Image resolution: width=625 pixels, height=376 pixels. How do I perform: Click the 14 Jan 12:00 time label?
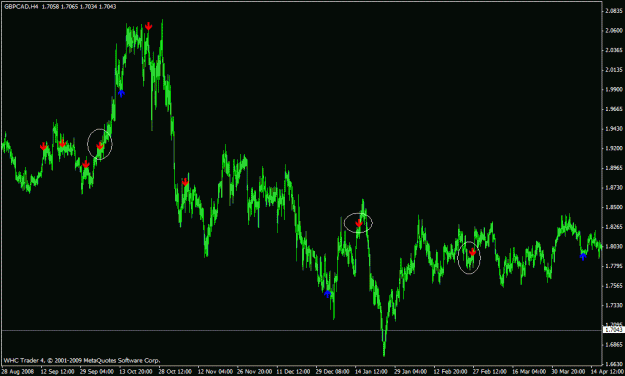[x=371, y=372]
